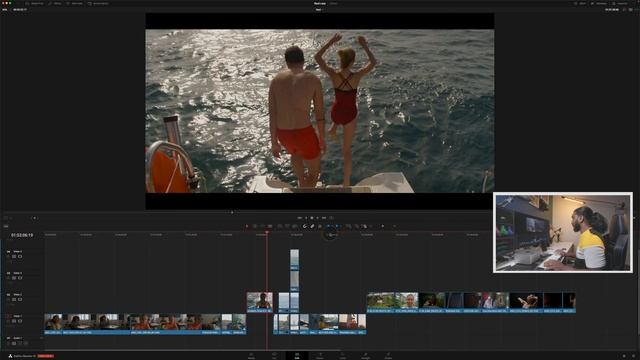Open the Metadata panel
This screenshot has height=360, width=640.
coord(599,3)
